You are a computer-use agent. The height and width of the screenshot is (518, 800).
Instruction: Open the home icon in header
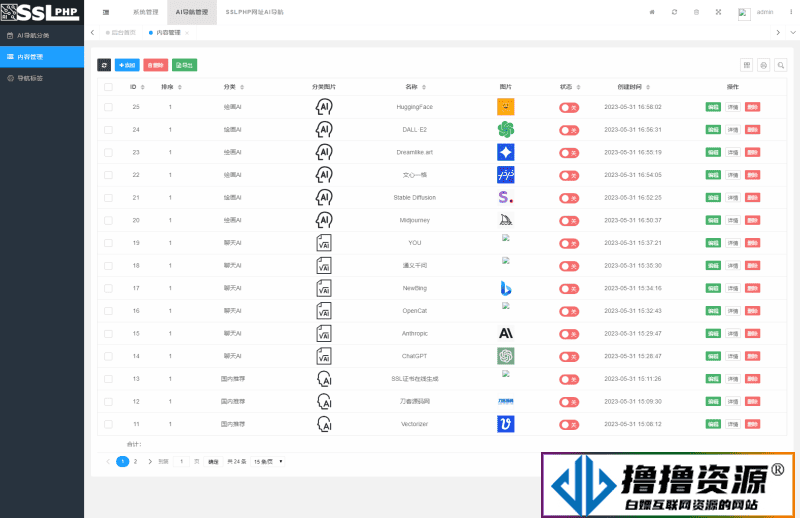(x=652, y=12)
